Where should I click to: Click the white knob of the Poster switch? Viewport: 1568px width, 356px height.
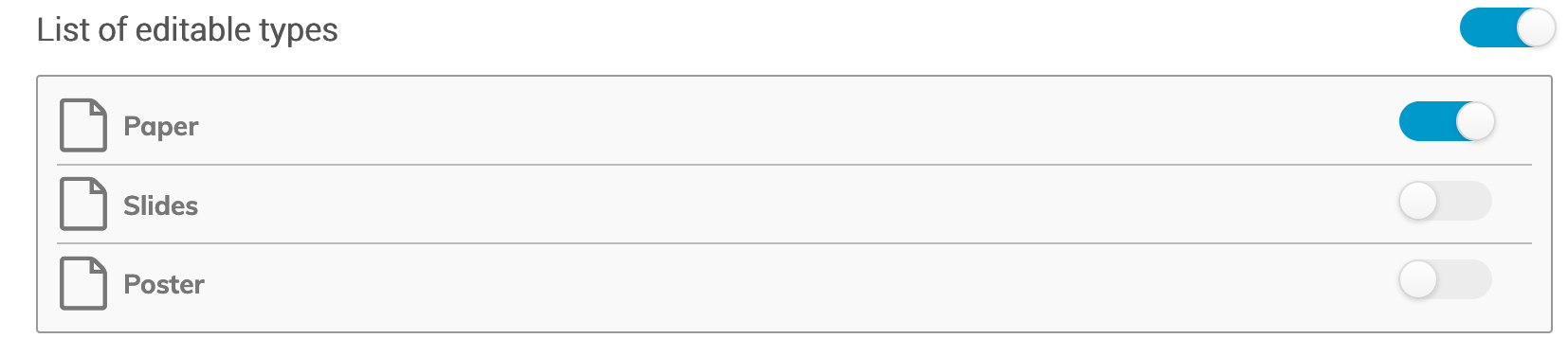(x=1418, y=279)
